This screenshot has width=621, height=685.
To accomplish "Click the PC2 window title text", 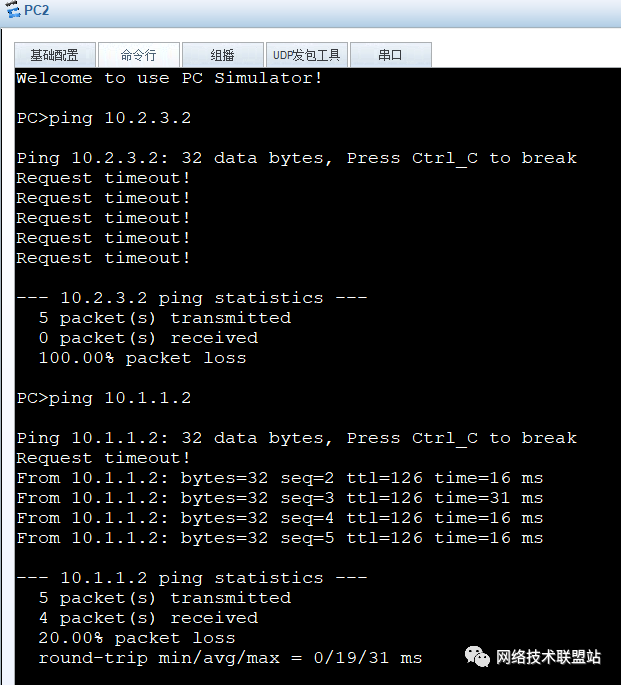I will click(37, 10).
